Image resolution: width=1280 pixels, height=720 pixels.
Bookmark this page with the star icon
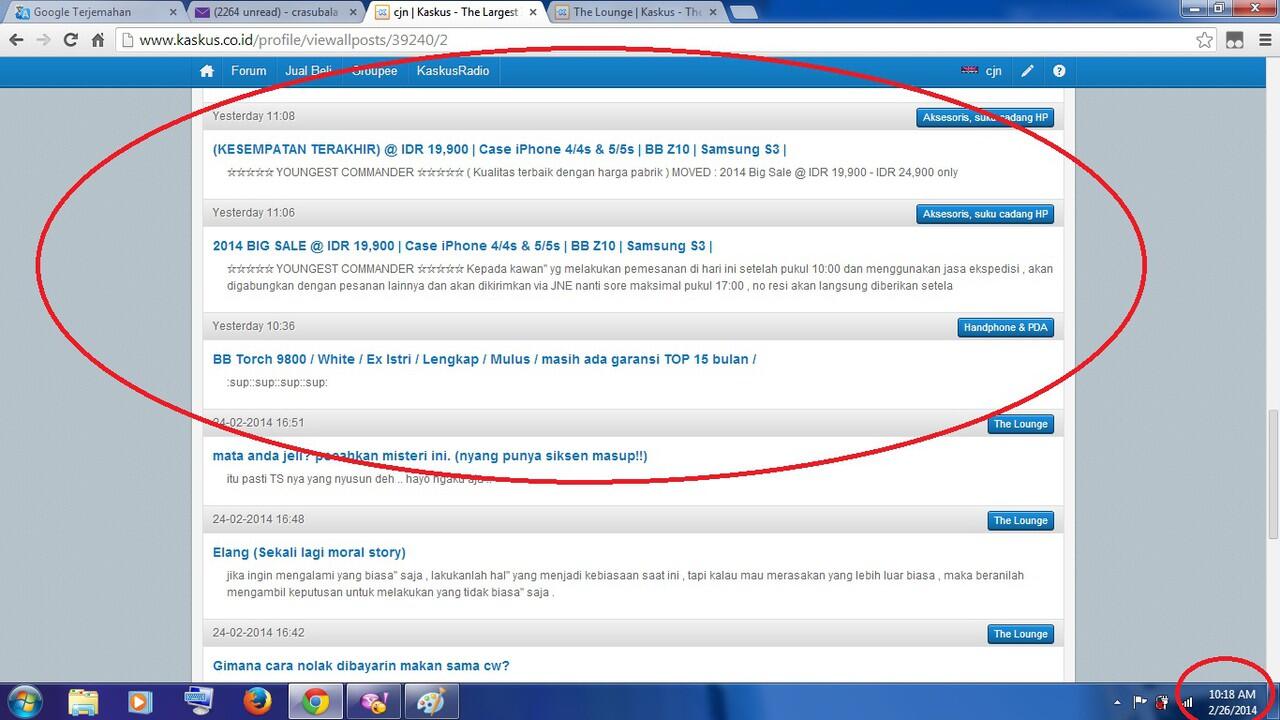click(x=1205, y=40)
